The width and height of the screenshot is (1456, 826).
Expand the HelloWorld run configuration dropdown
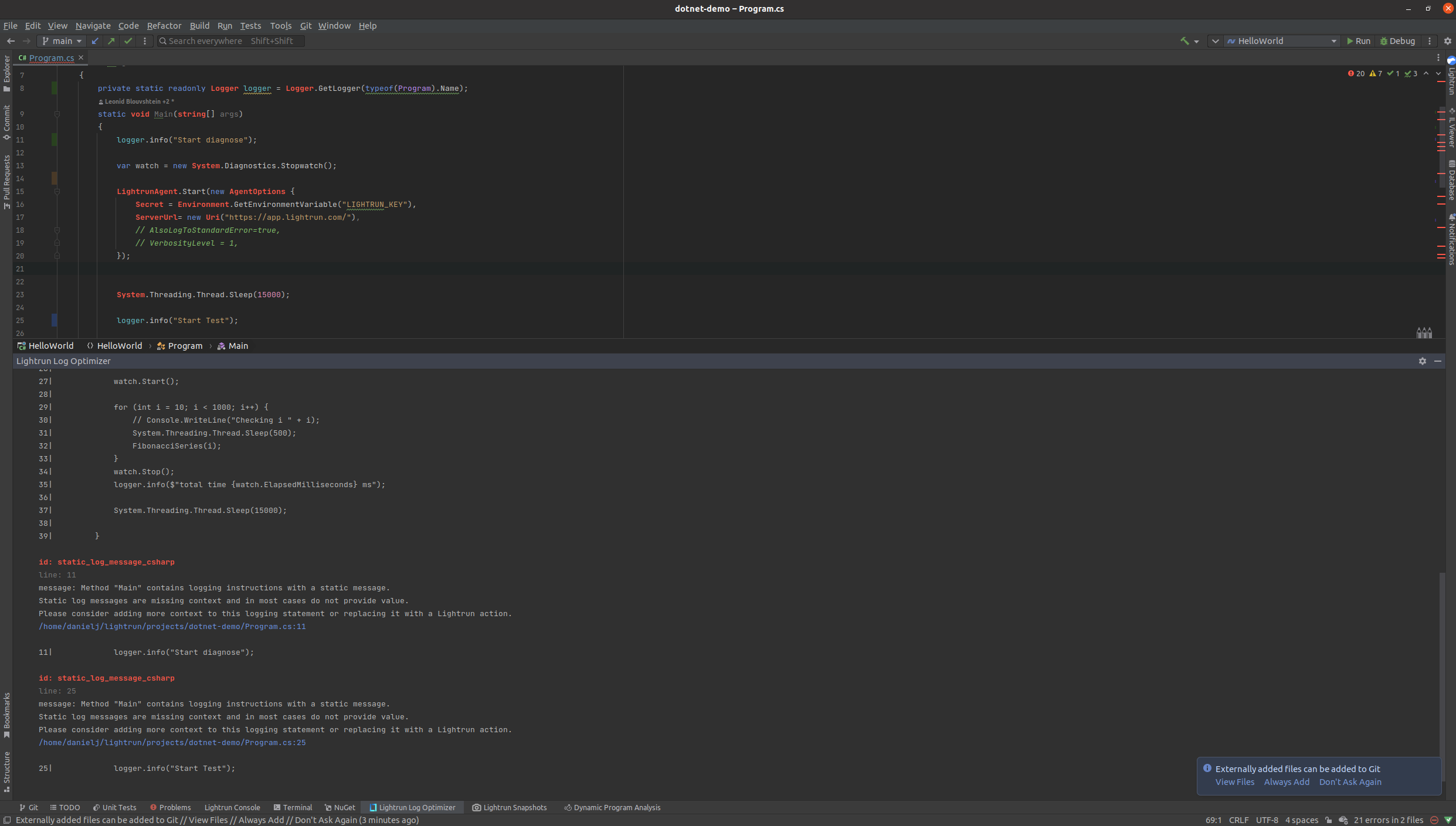[1333, 41]
